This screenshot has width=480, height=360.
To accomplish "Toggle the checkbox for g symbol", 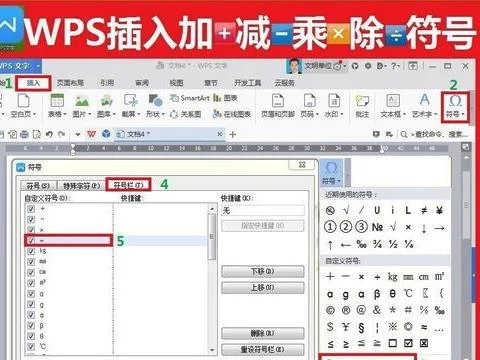I will pyautogui.click(x=31, y=304).
